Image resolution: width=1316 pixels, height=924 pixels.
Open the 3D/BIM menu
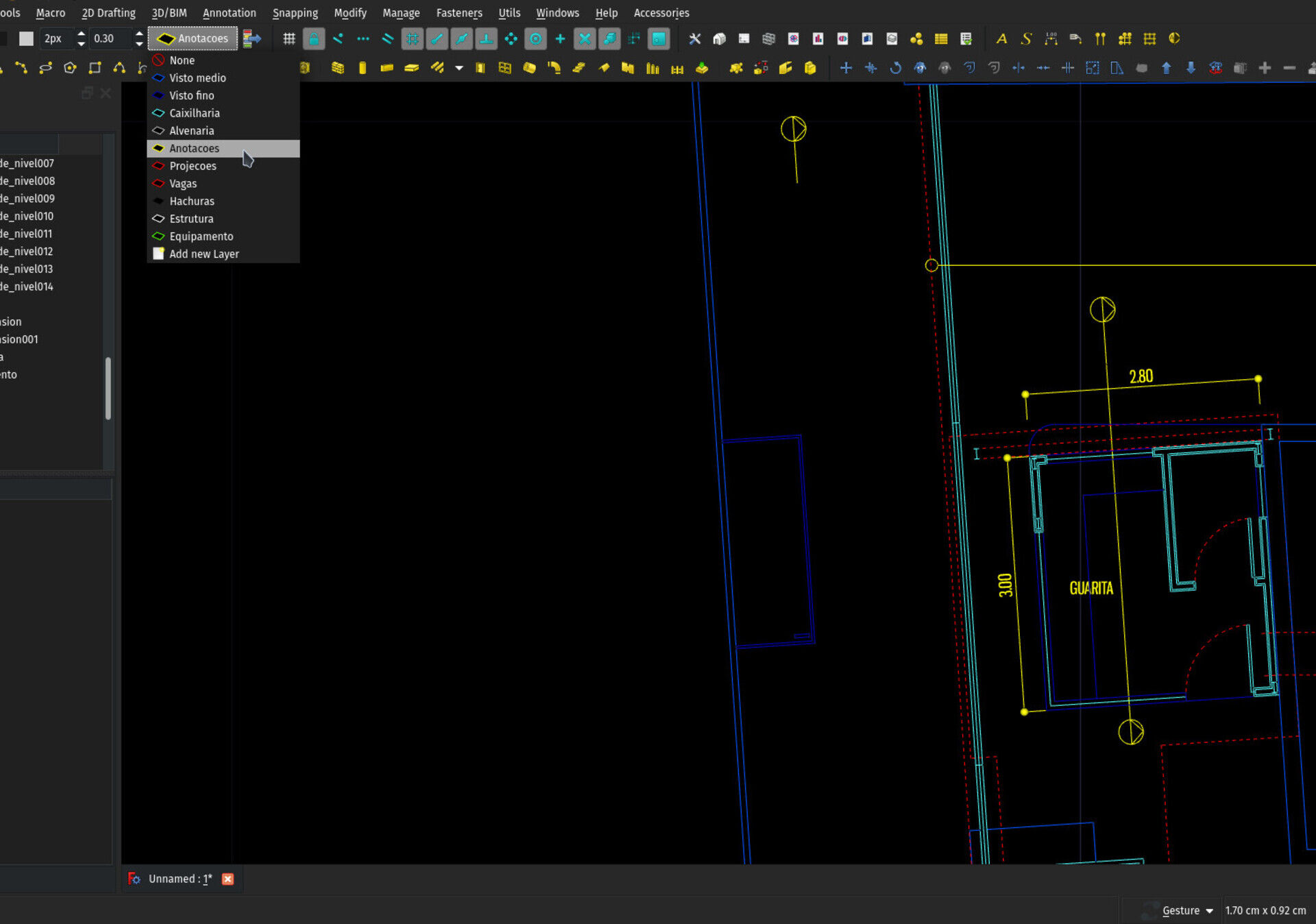click(x=169, y=13)
